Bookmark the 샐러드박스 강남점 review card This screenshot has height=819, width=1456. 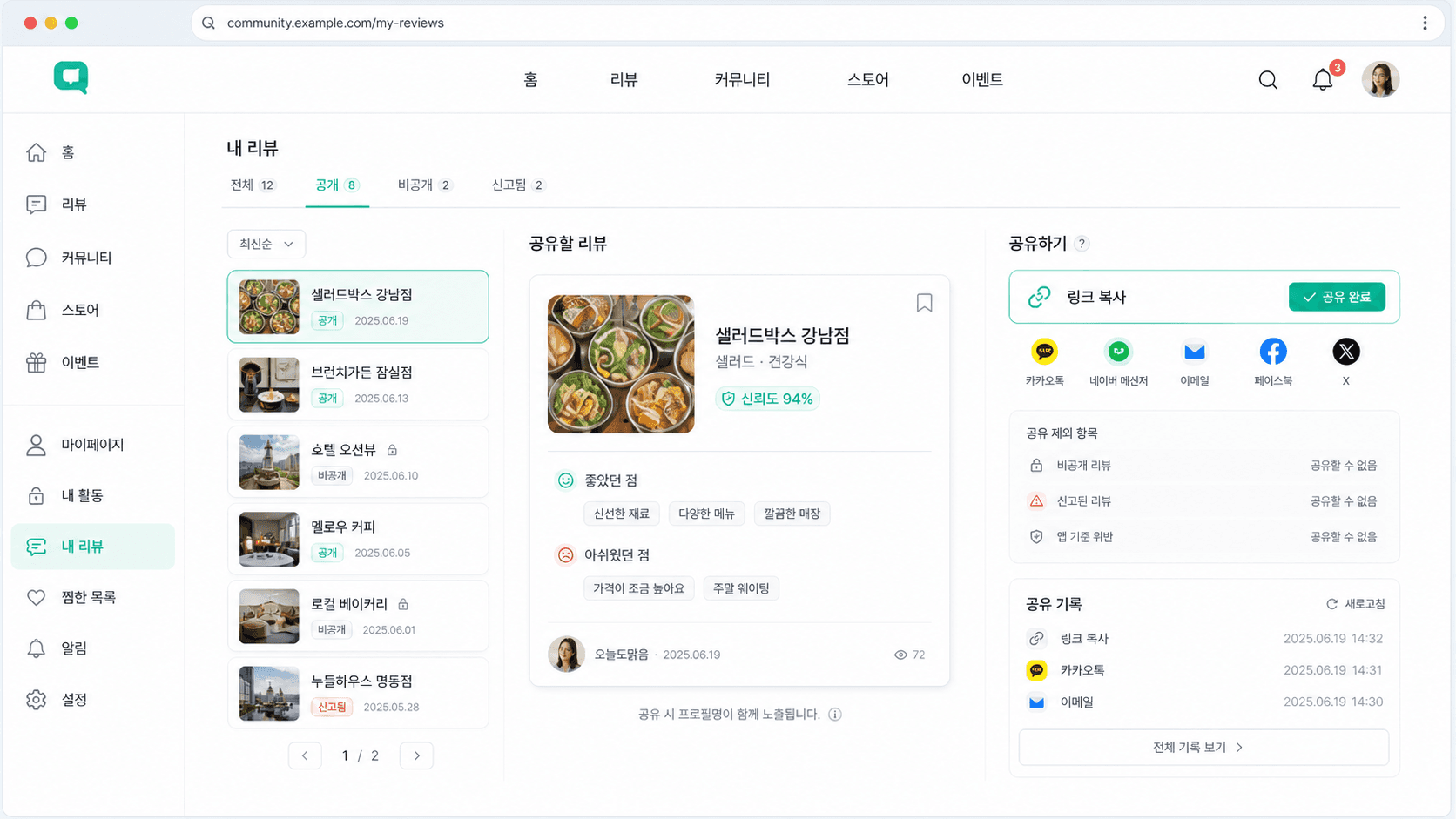click(924, 303)
